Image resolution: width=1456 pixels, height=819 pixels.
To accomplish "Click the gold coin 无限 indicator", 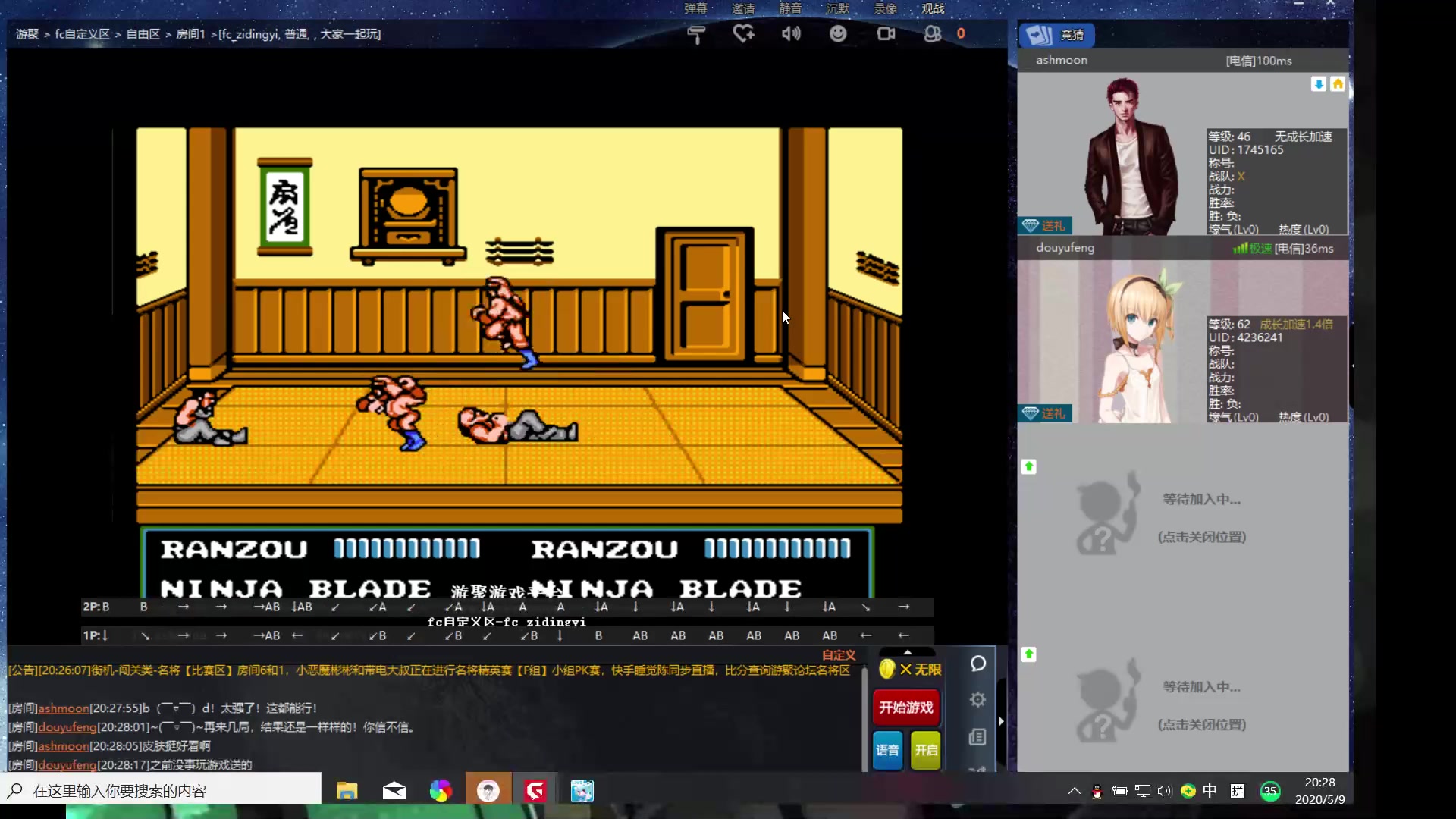I will coord(909,670).
